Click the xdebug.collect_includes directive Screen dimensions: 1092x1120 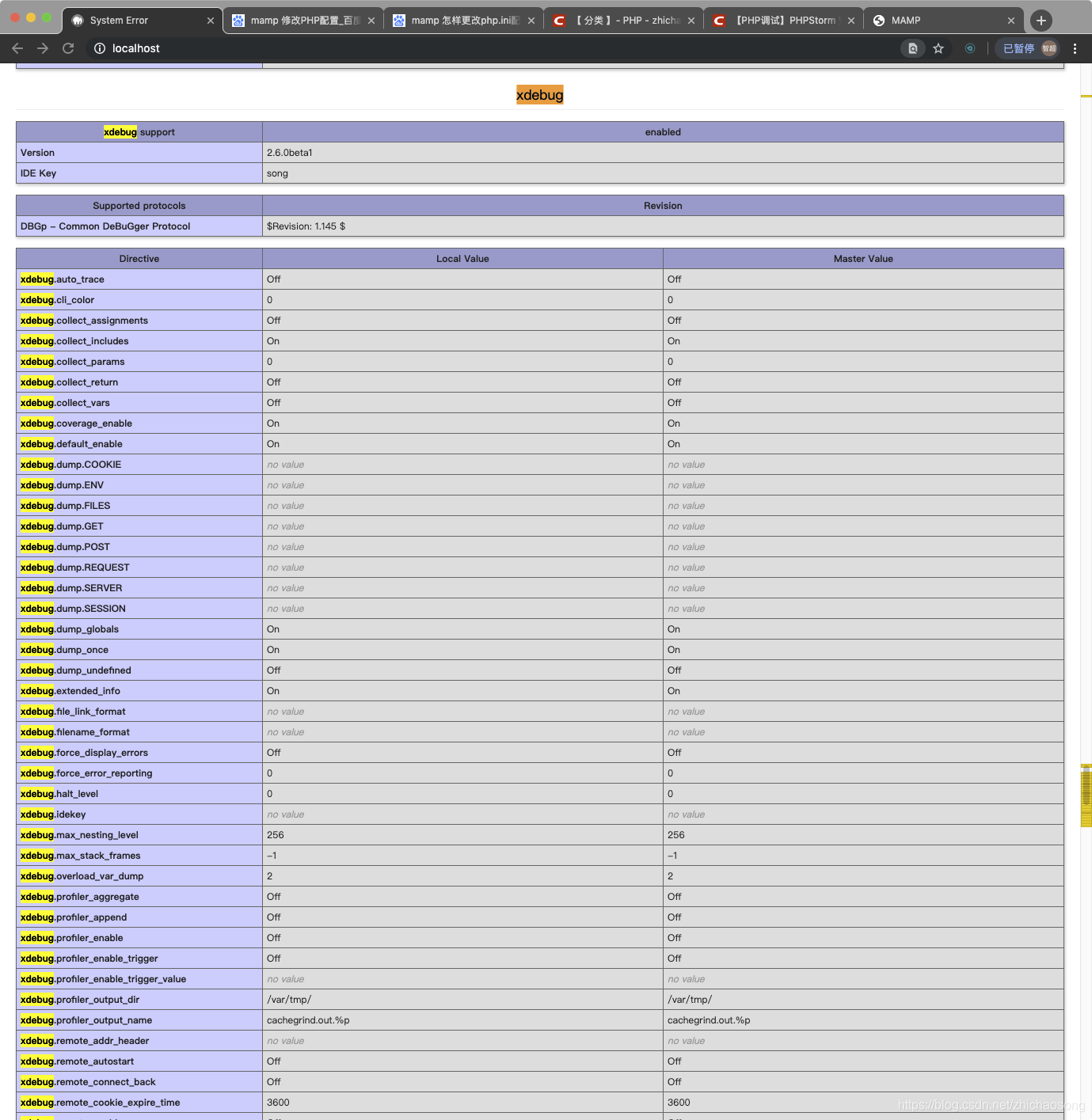(x=74, y=341)
